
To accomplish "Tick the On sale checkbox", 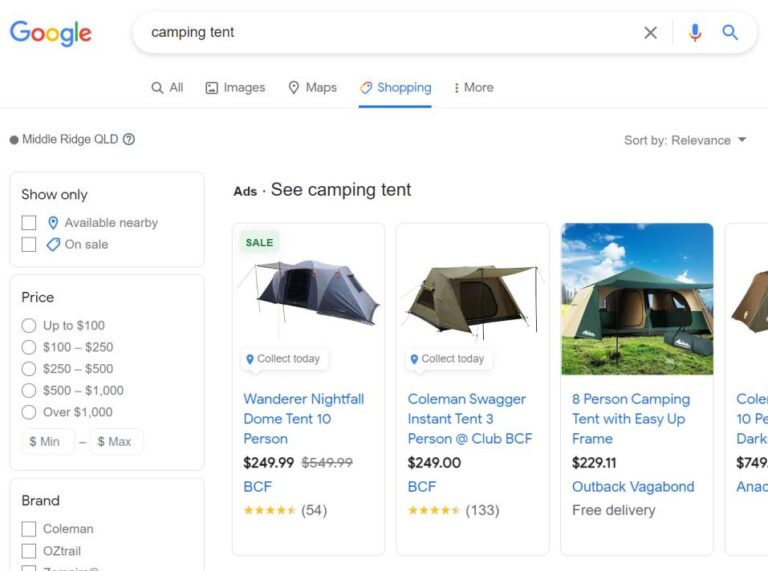I will tap(29, 245).
